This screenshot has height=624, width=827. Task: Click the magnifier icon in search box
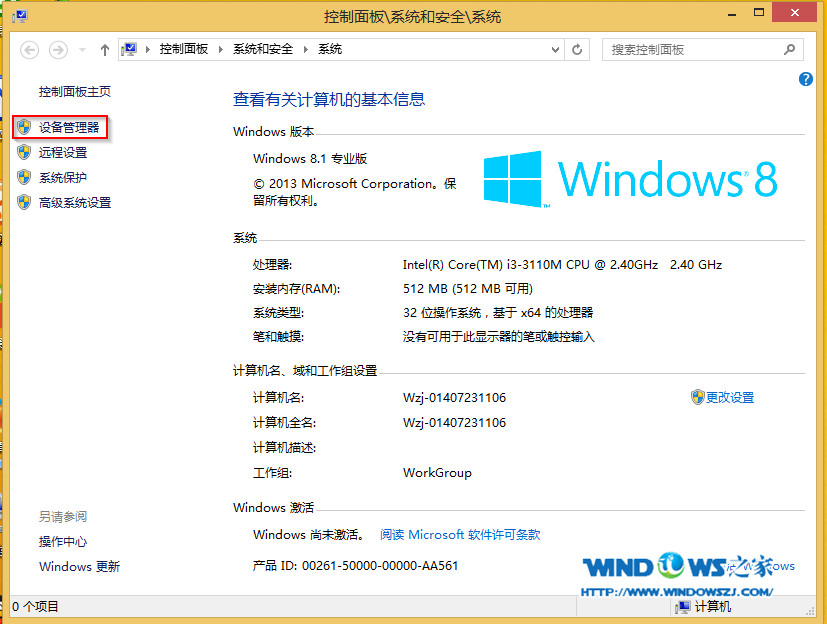[x=789, y=49]
